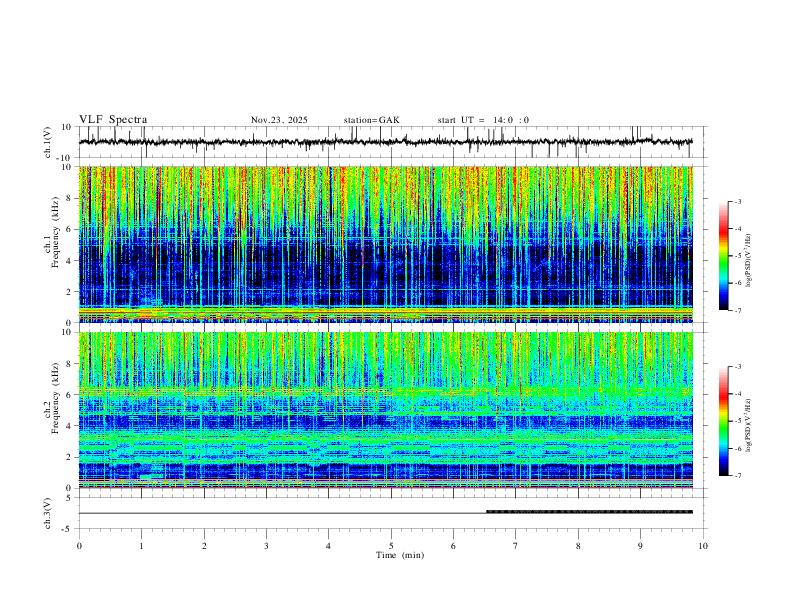Image resolution: width=792 pixels, height=612 pixels.
Task: Click time axis tick label "1"
Action: pos(141,546)
